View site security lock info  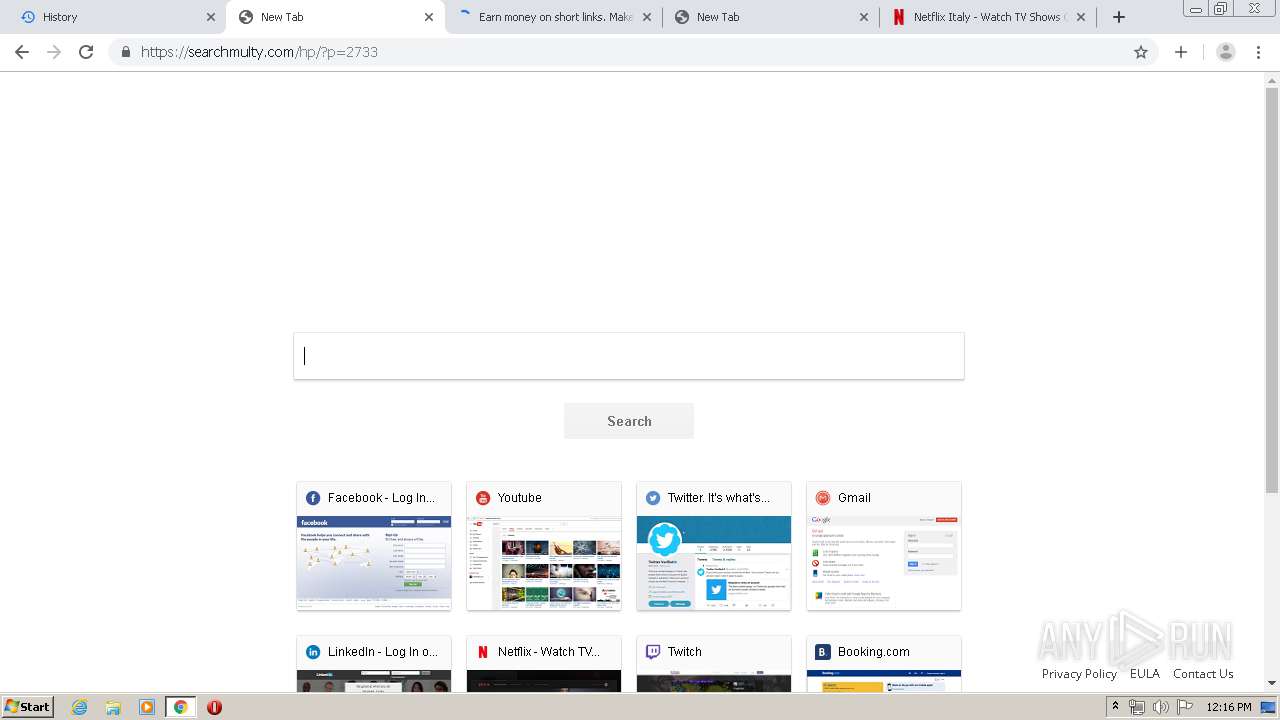point(125,52)
